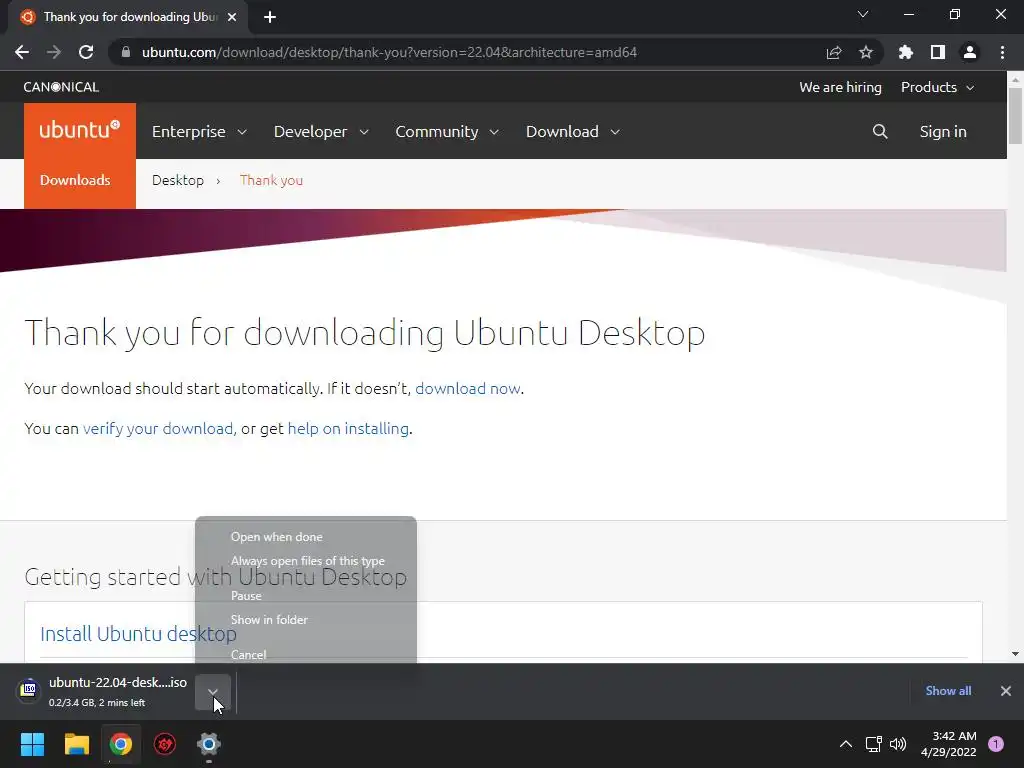Image resolution: width=1024 pixels, height=768 pixels.
Task: Open the Chrome extensions puzzle icon
Action: tap(906, 52)
